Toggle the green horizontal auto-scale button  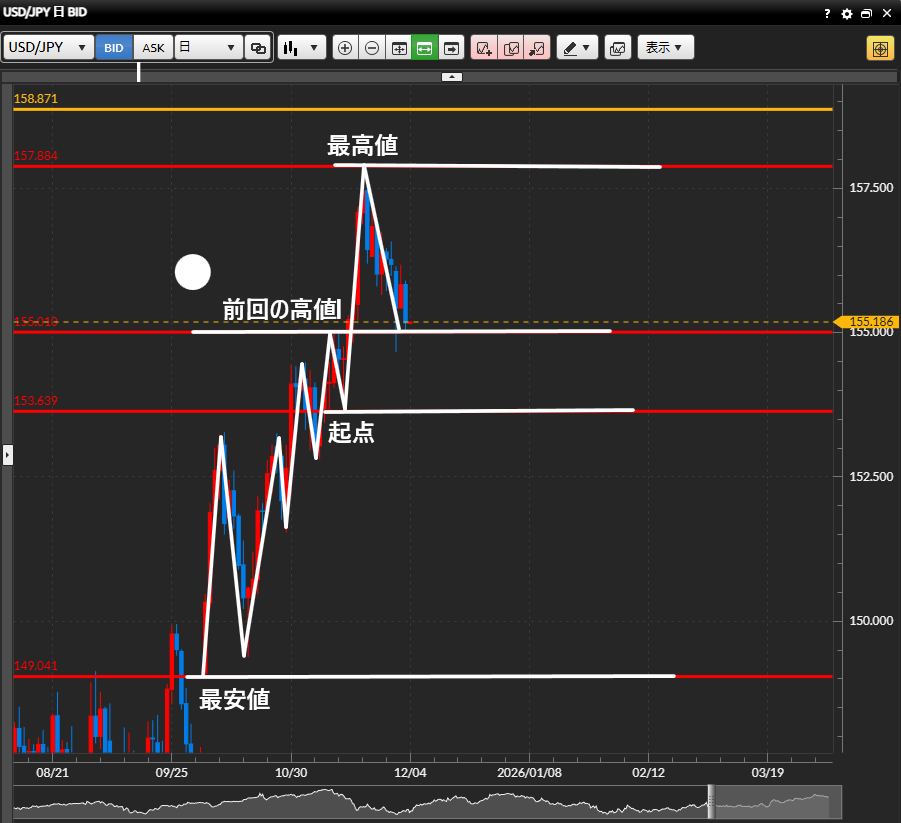tap(425, 48)
